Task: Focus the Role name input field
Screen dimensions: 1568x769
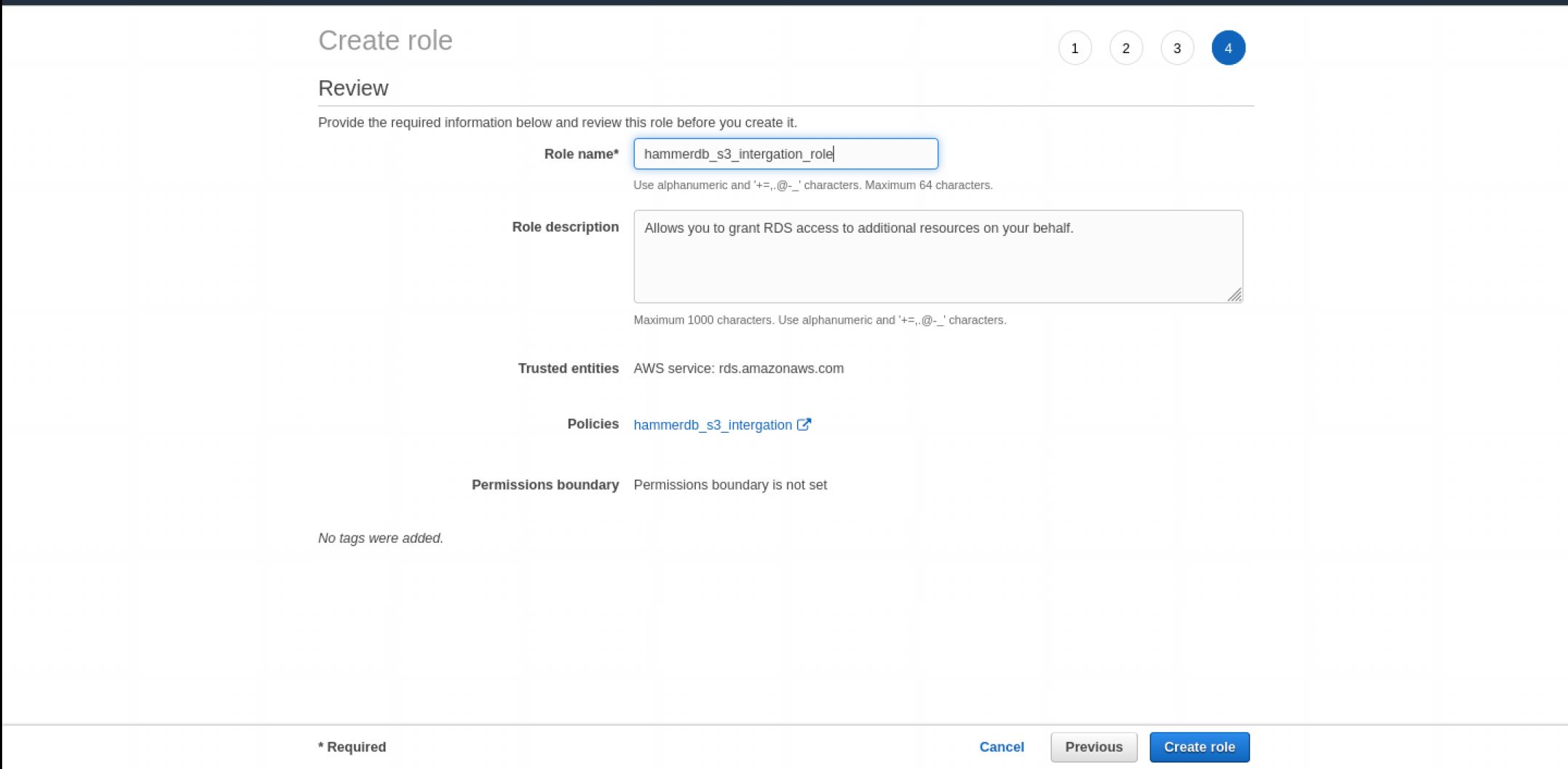Action: pos(785,154)
